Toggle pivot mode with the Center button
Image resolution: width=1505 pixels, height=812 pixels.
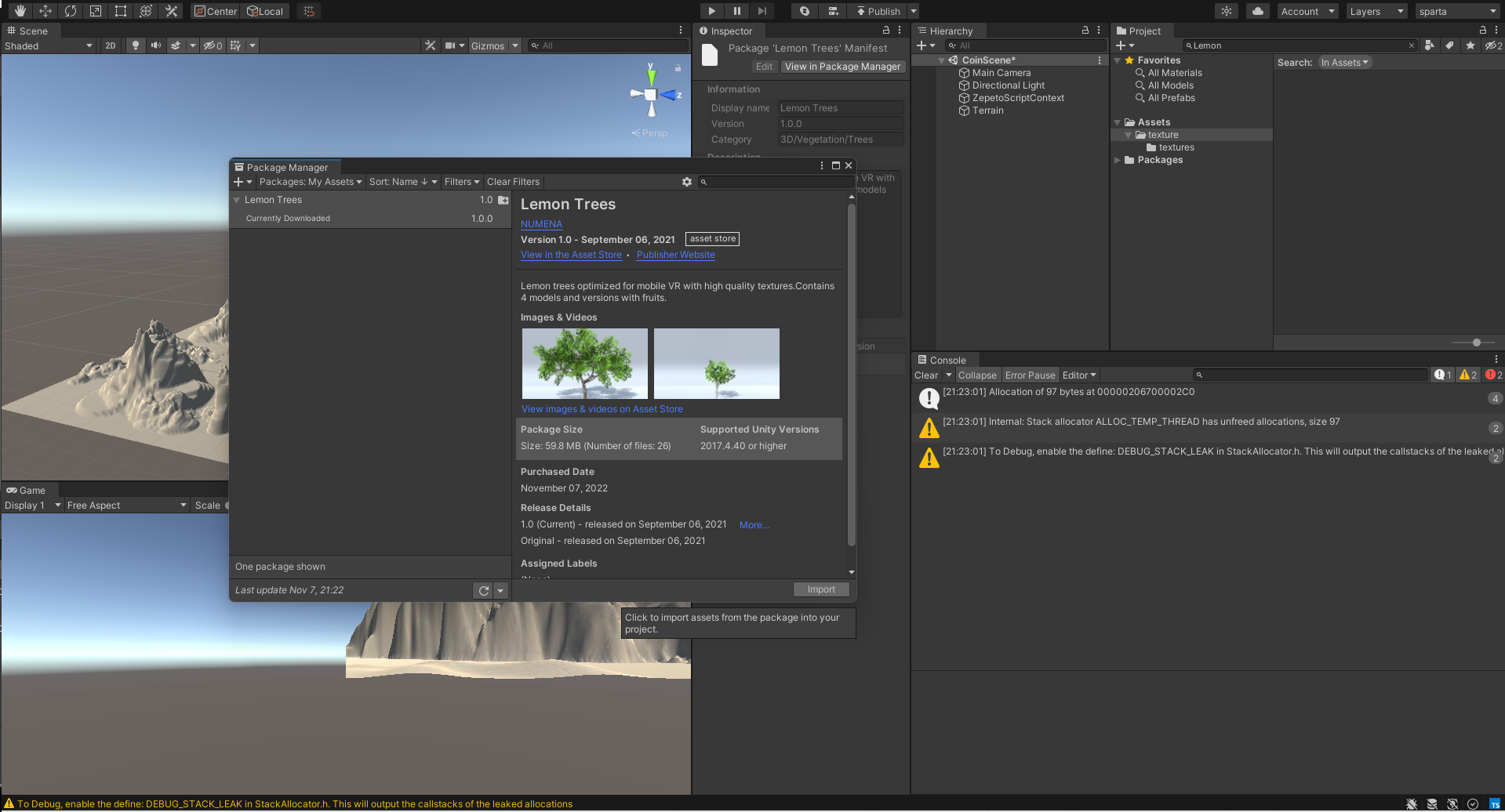pyautogui.click(x=216, y=11)
